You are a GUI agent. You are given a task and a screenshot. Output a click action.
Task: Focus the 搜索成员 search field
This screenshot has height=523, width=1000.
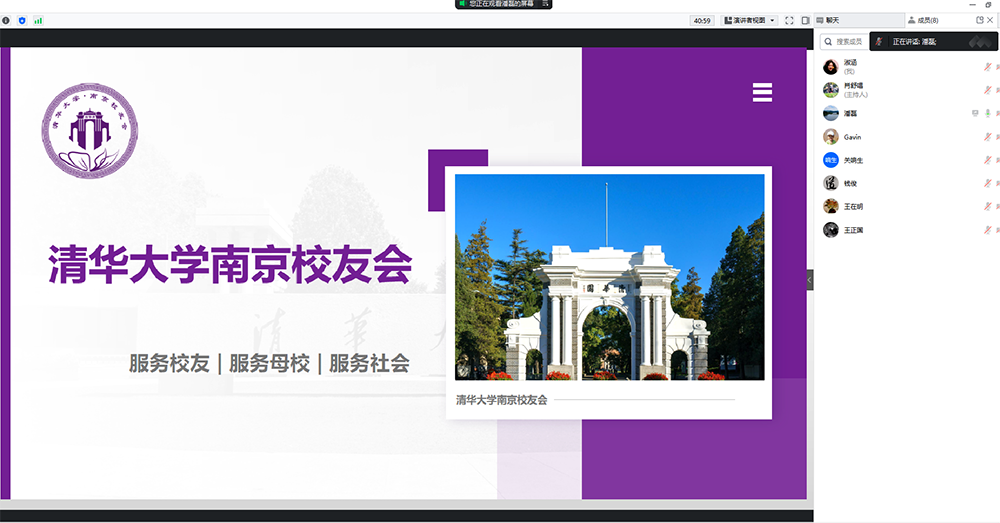pyautogui.click(x=844, y=41)
